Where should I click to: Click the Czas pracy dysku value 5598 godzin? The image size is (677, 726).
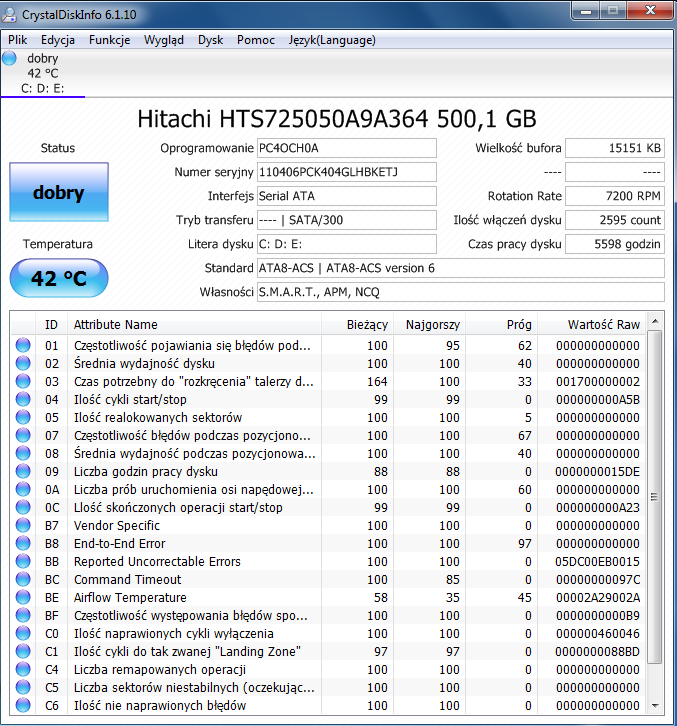(615, 244)
